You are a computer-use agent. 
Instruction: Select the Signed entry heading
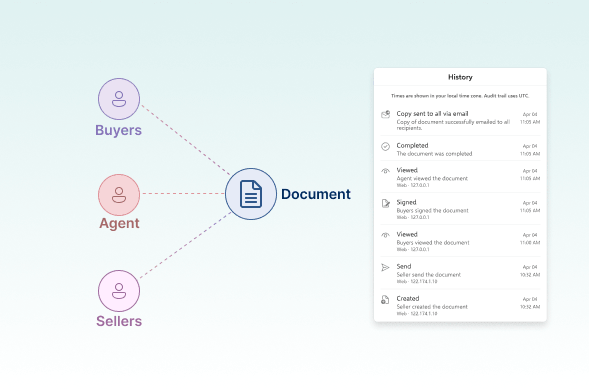point(406,202)
